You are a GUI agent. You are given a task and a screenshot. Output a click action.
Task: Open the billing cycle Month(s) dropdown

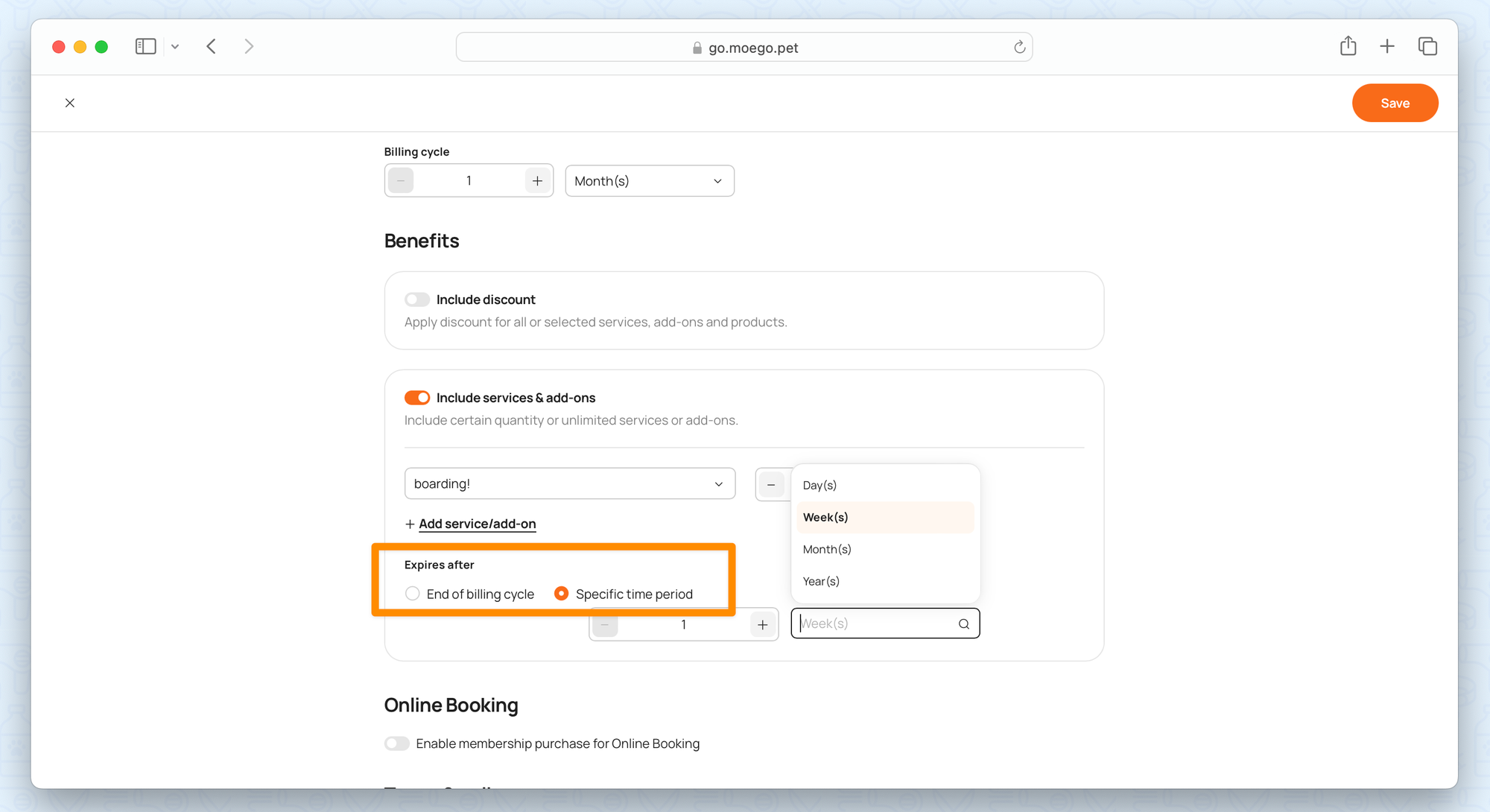[x=649, y=181]
